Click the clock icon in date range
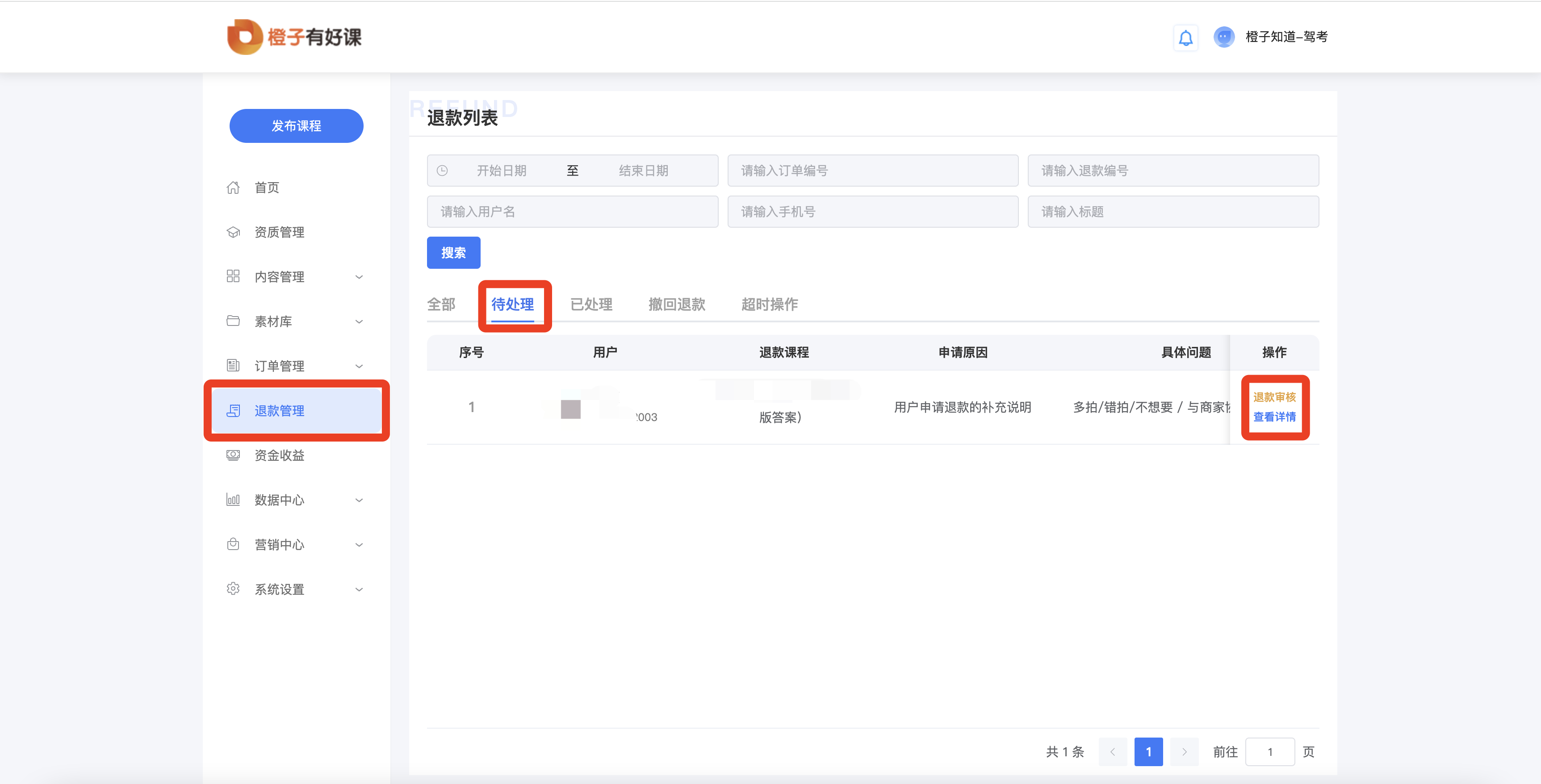Screen dimensions: 1541x784 pyautogui.click(x=442, y=171)
